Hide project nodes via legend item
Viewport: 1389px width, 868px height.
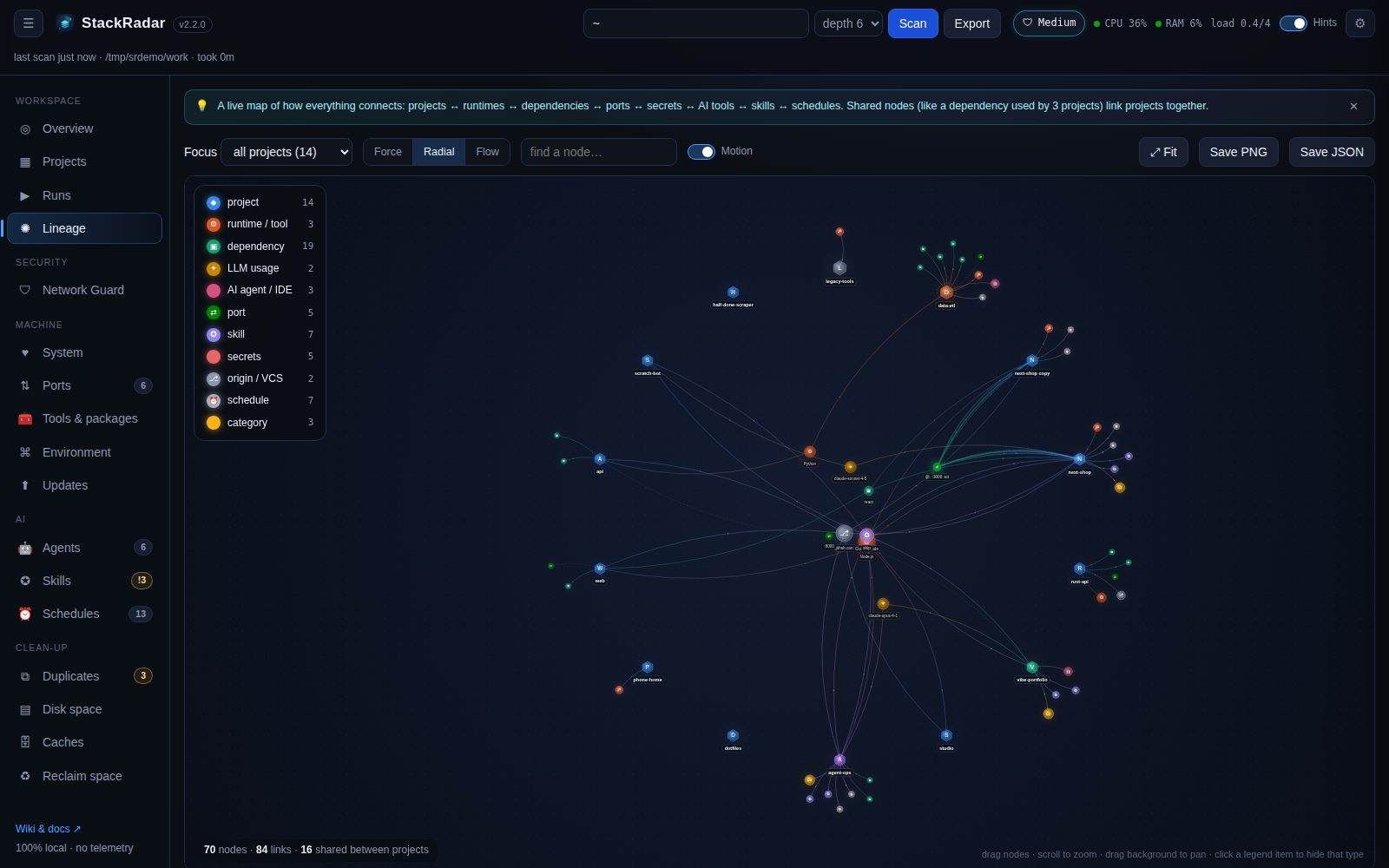(x=260, y=202)
